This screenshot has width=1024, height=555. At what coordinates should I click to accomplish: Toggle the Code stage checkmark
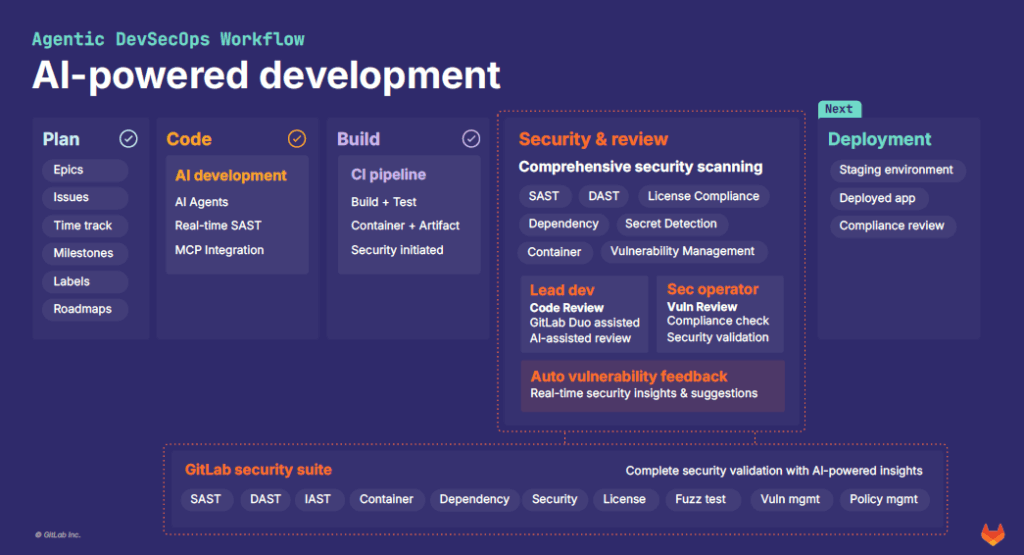(297, 139)
